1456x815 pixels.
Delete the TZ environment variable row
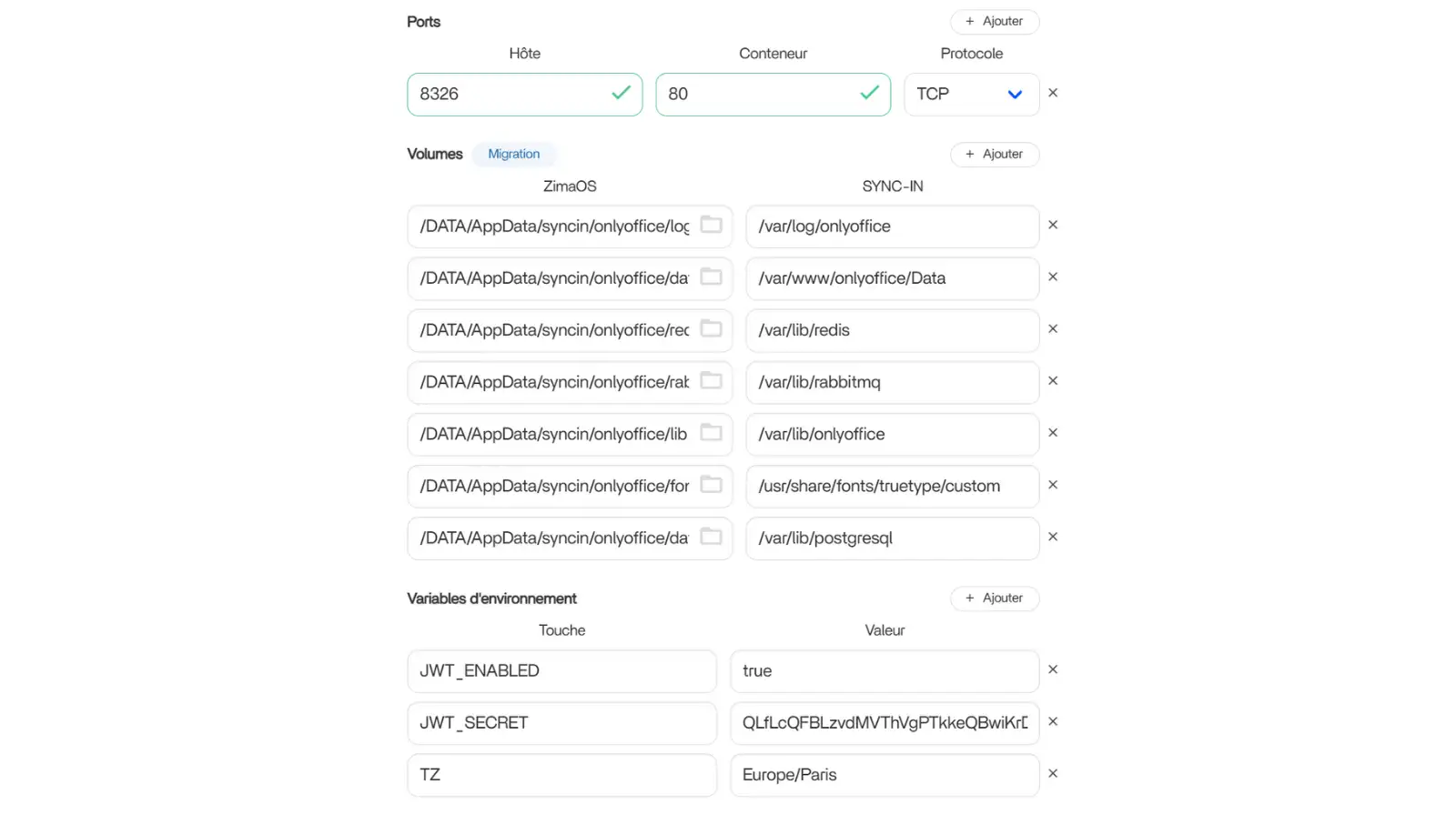1053,773
